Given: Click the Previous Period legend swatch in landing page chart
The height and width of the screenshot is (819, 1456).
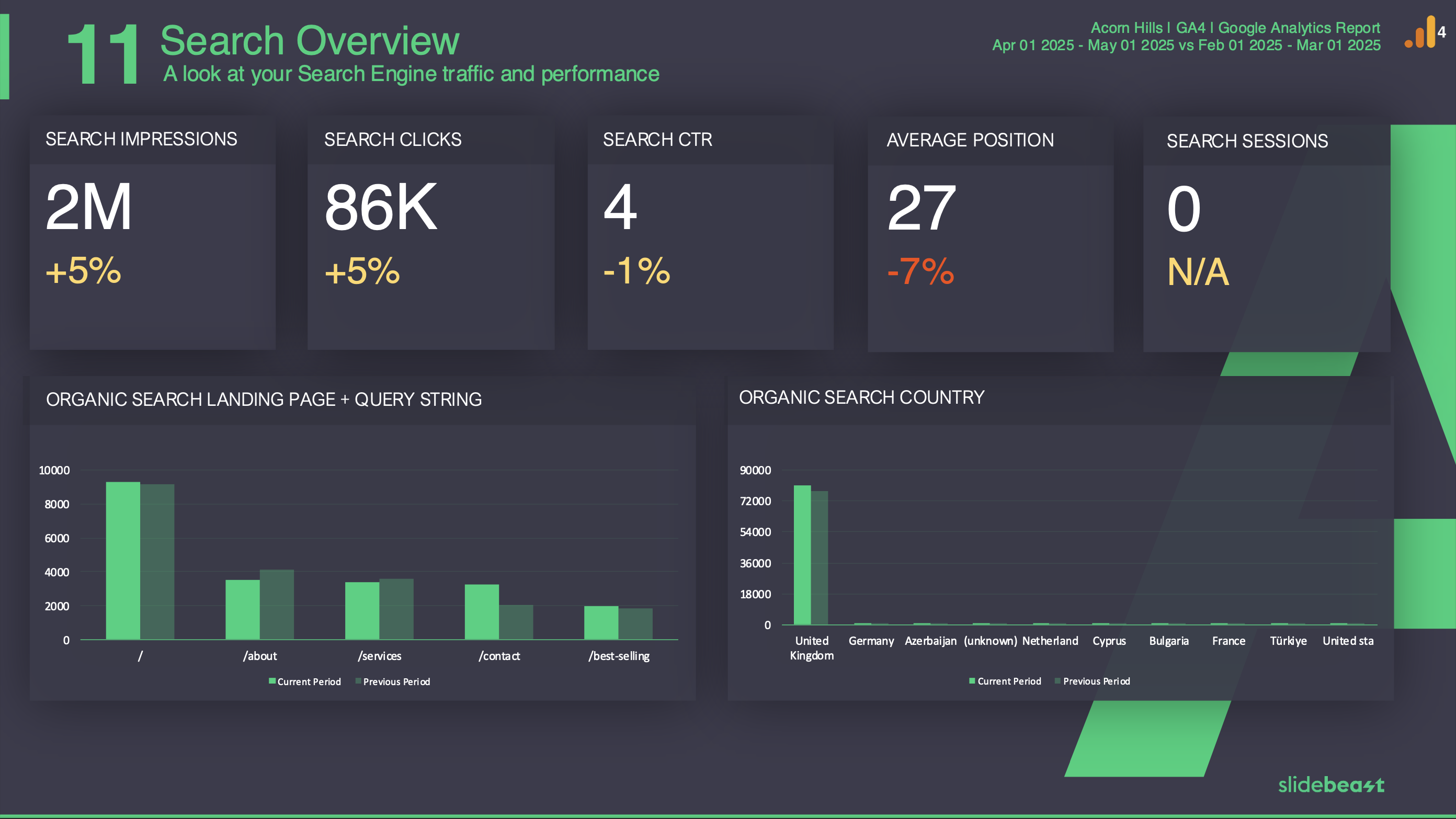Looking at the screenshot, I should click(x=358, y=681).
